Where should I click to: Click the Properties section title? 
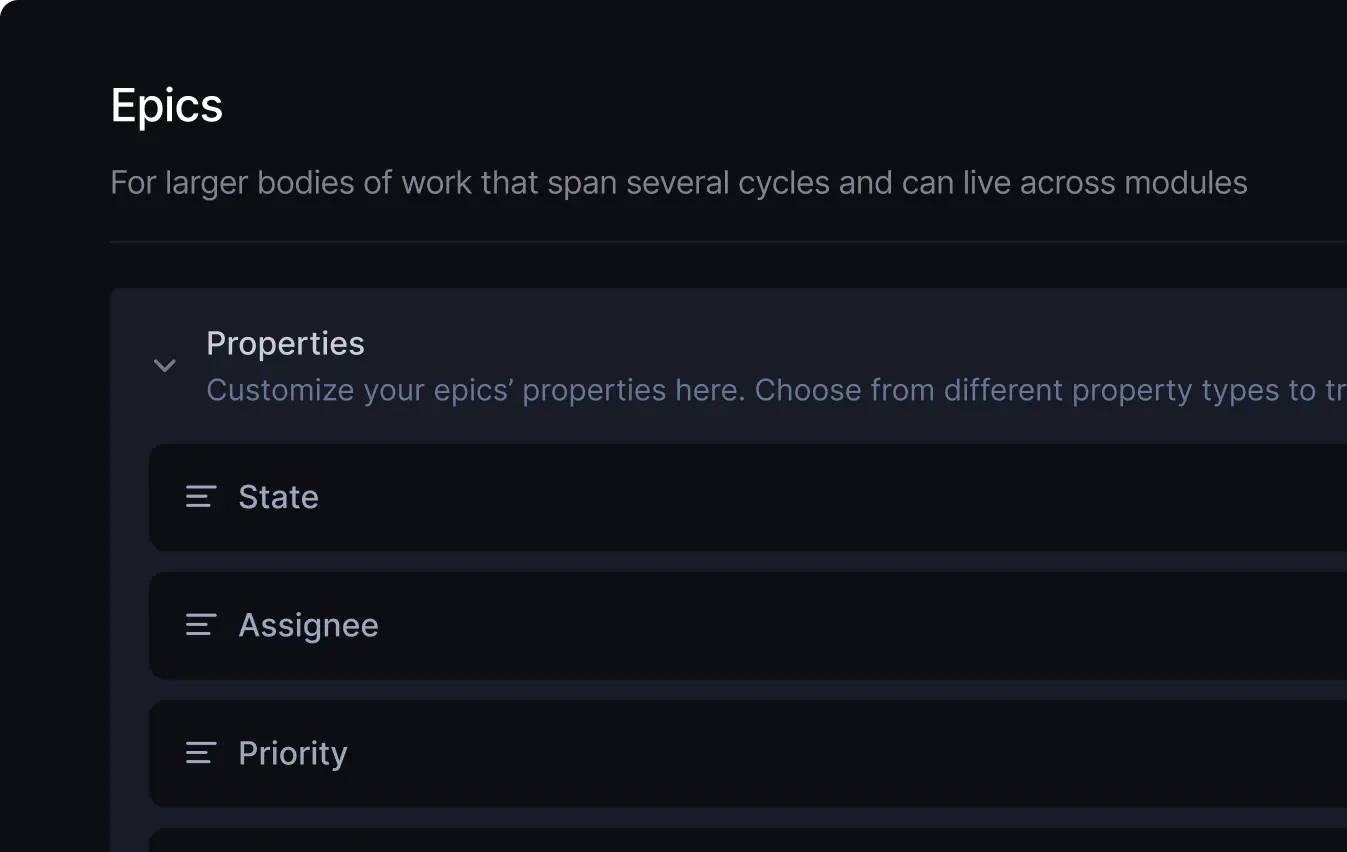285,343
